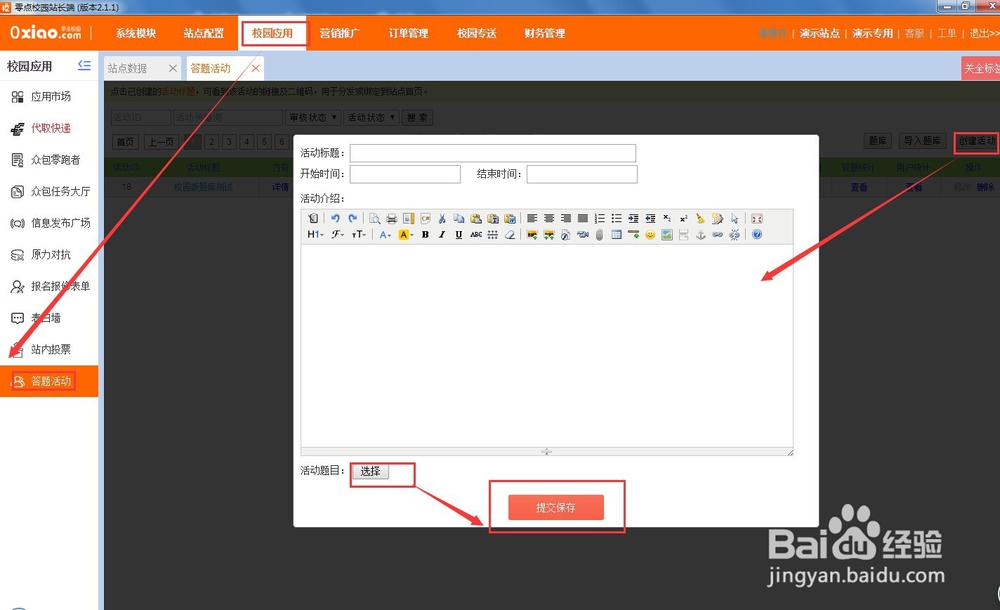The width and height of the screenshot is (1000, 610).
Task: Click 活动标题 input field
Action: pyautogui.click(x=492, y=153)
